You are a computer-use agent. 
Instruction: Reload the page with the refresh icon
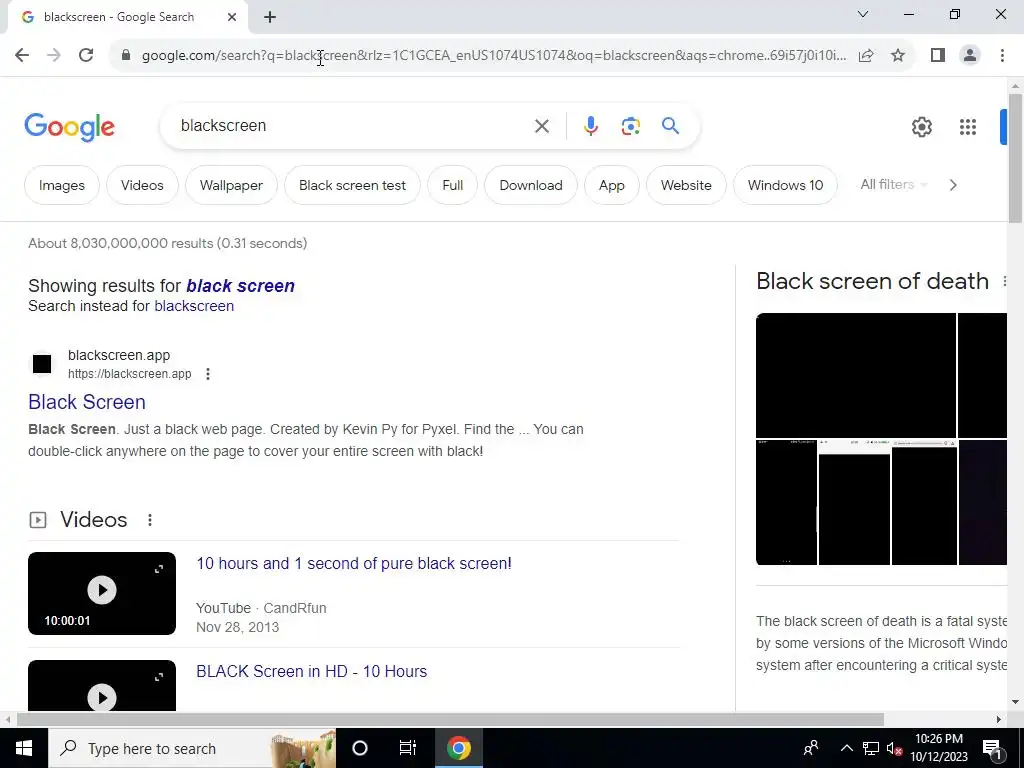pos(86,55)
